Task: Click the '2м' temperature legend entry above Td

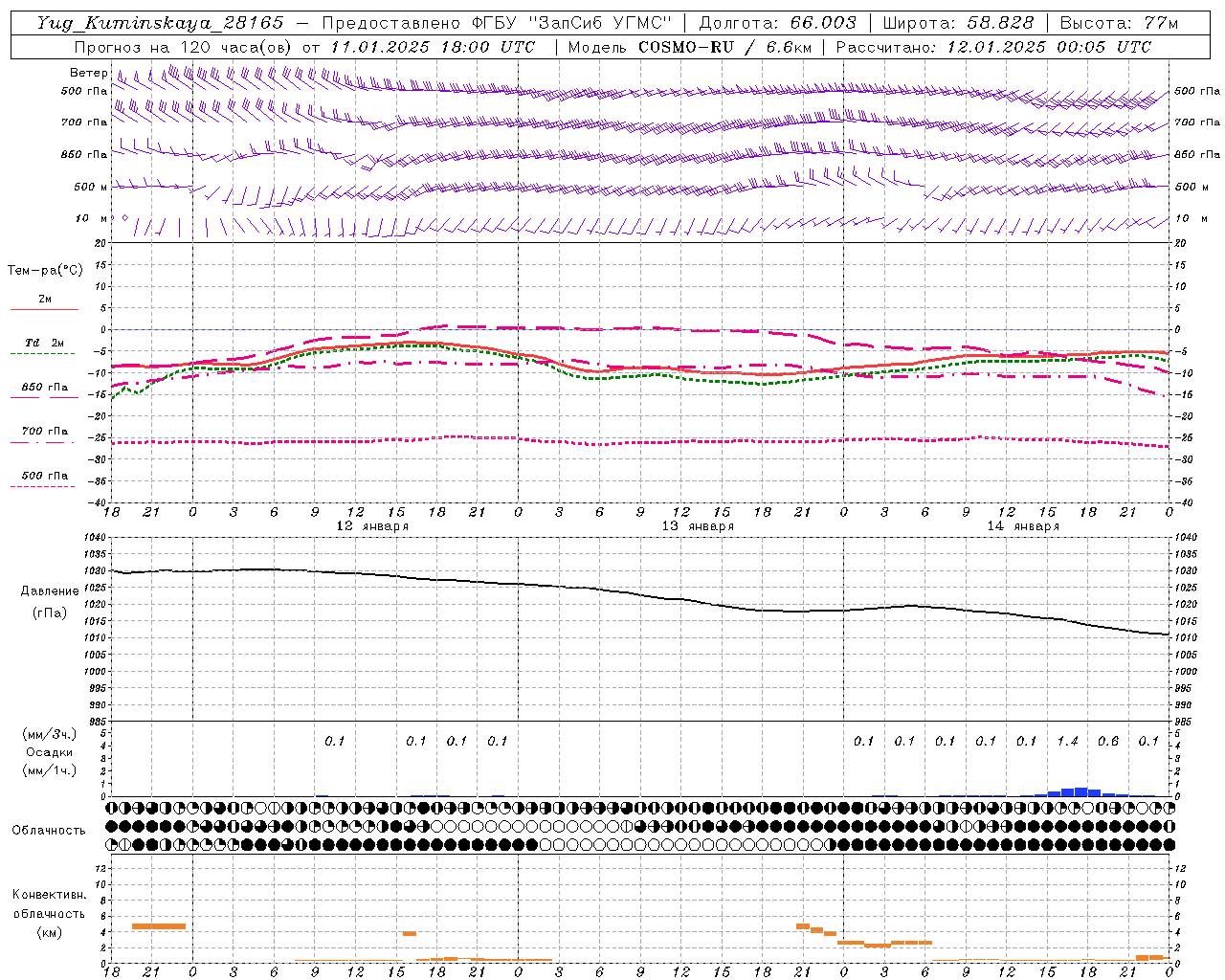Action: point(45,299)
